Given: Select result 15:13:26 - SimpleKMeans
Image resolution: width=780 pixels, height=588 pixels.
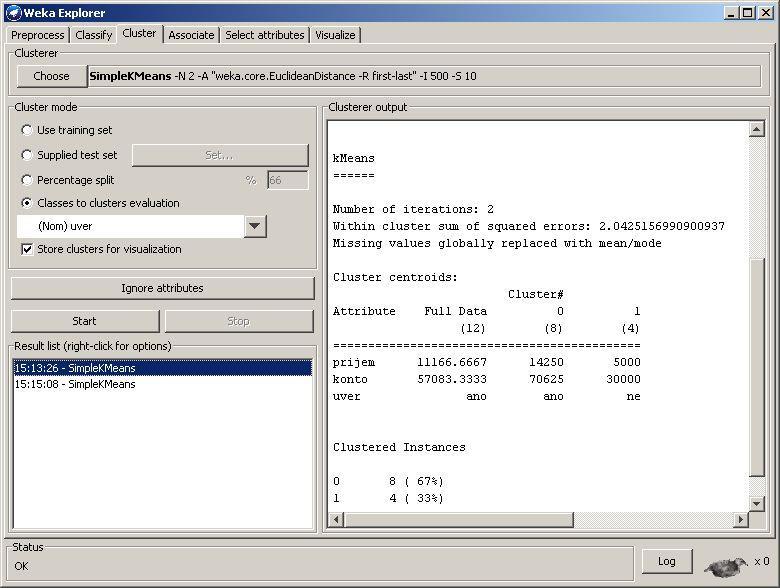Looking at the screenshot, I should click(x=163, y=368).
